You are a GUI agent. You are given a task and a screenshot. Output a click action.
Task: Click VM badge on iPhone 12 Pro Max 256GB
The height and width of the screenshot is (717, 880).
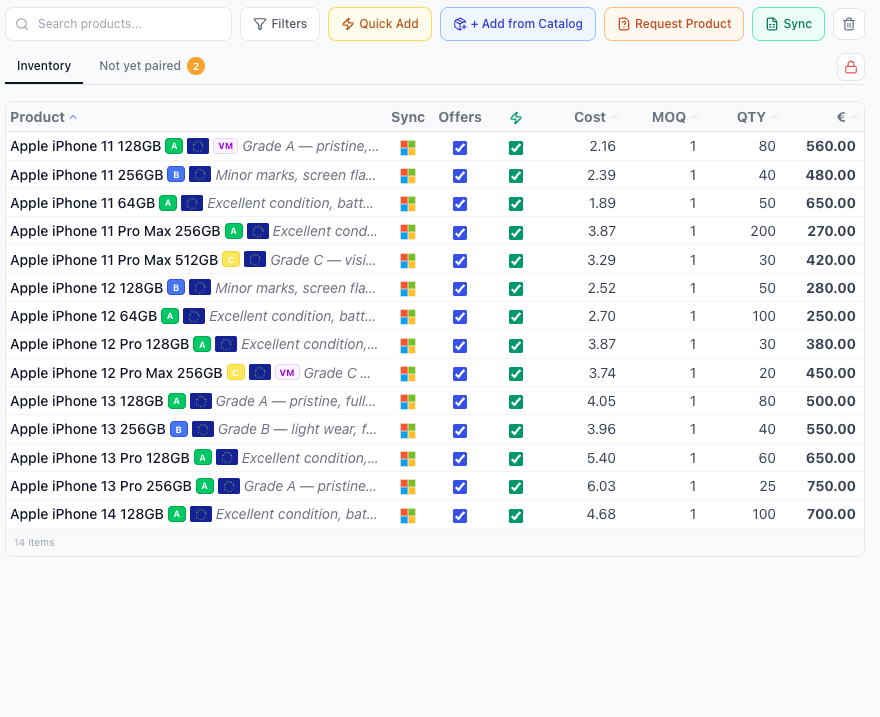click(x=287, y=373)
